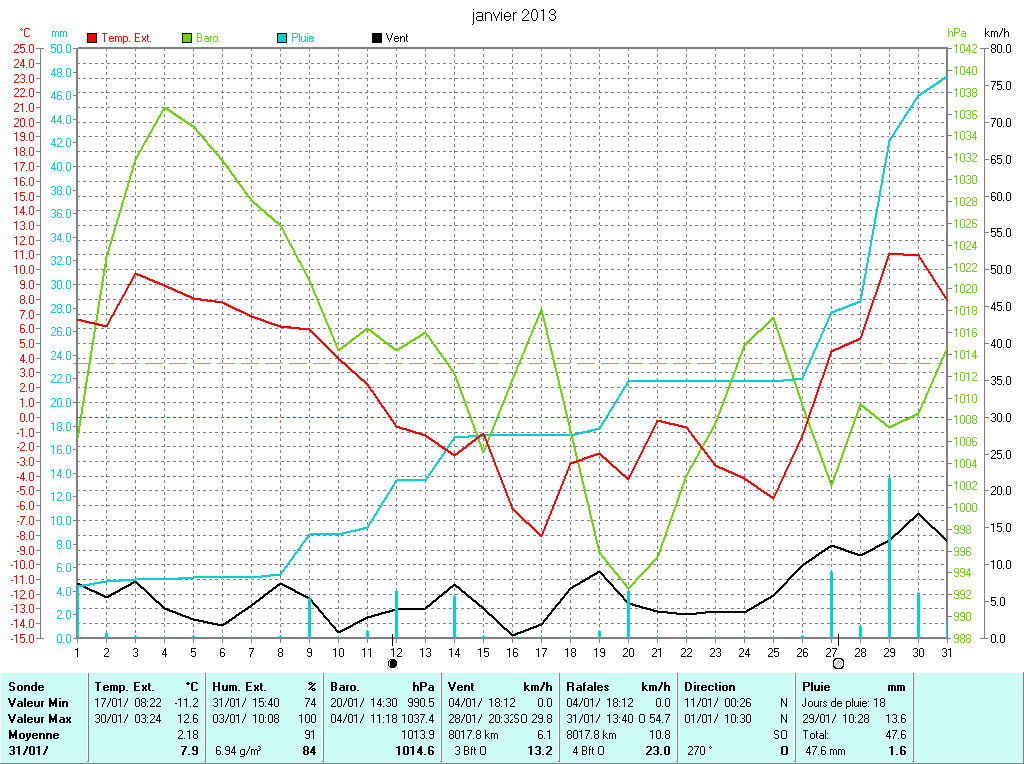Click the black Vent legend square
This screenshot has height=764, width=1024.
click(x=376, y=38)
